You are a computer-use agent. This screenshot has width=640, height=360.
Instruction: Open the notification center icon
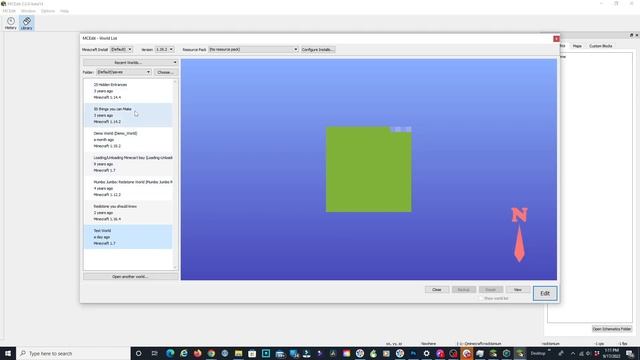pos(630,353)
